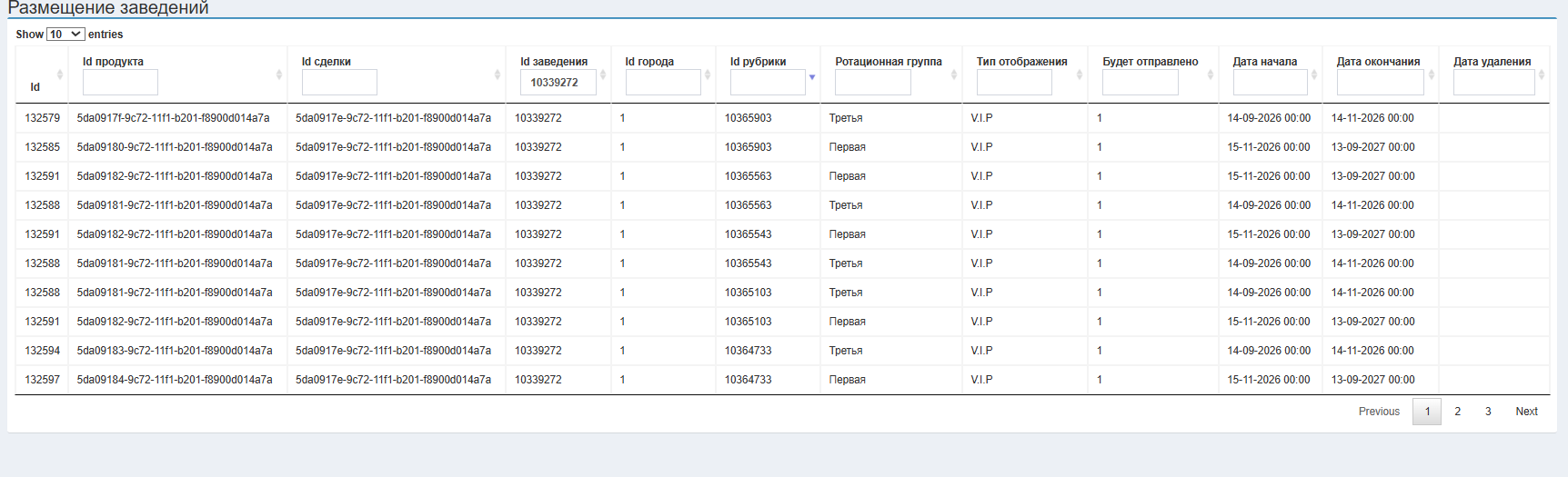The width and height of the screenshot is (1568, 477).
Task: Sort table by Id column arrows
Action: click(60, 75)
